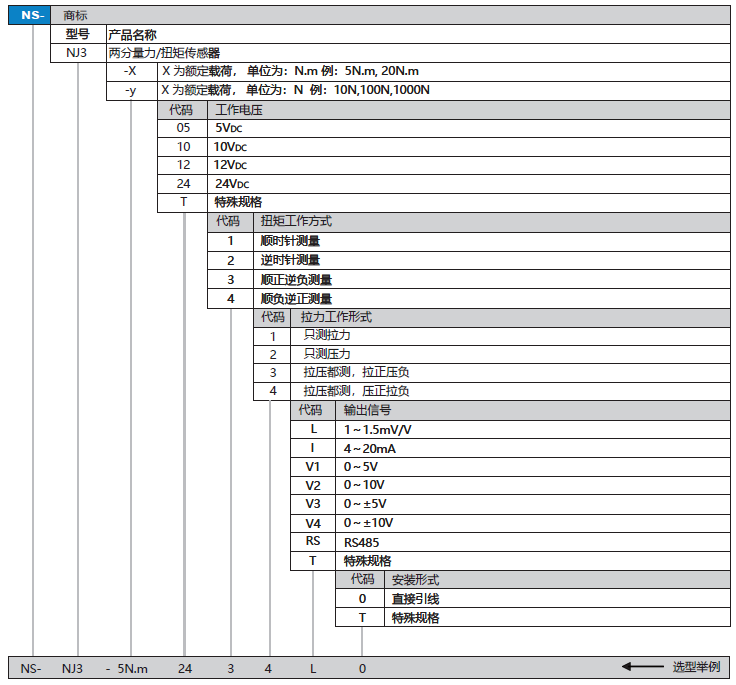Screen dimensions: 736x685
Task: Click the RS485 output signal entry
Action: (x=361, y=542)
